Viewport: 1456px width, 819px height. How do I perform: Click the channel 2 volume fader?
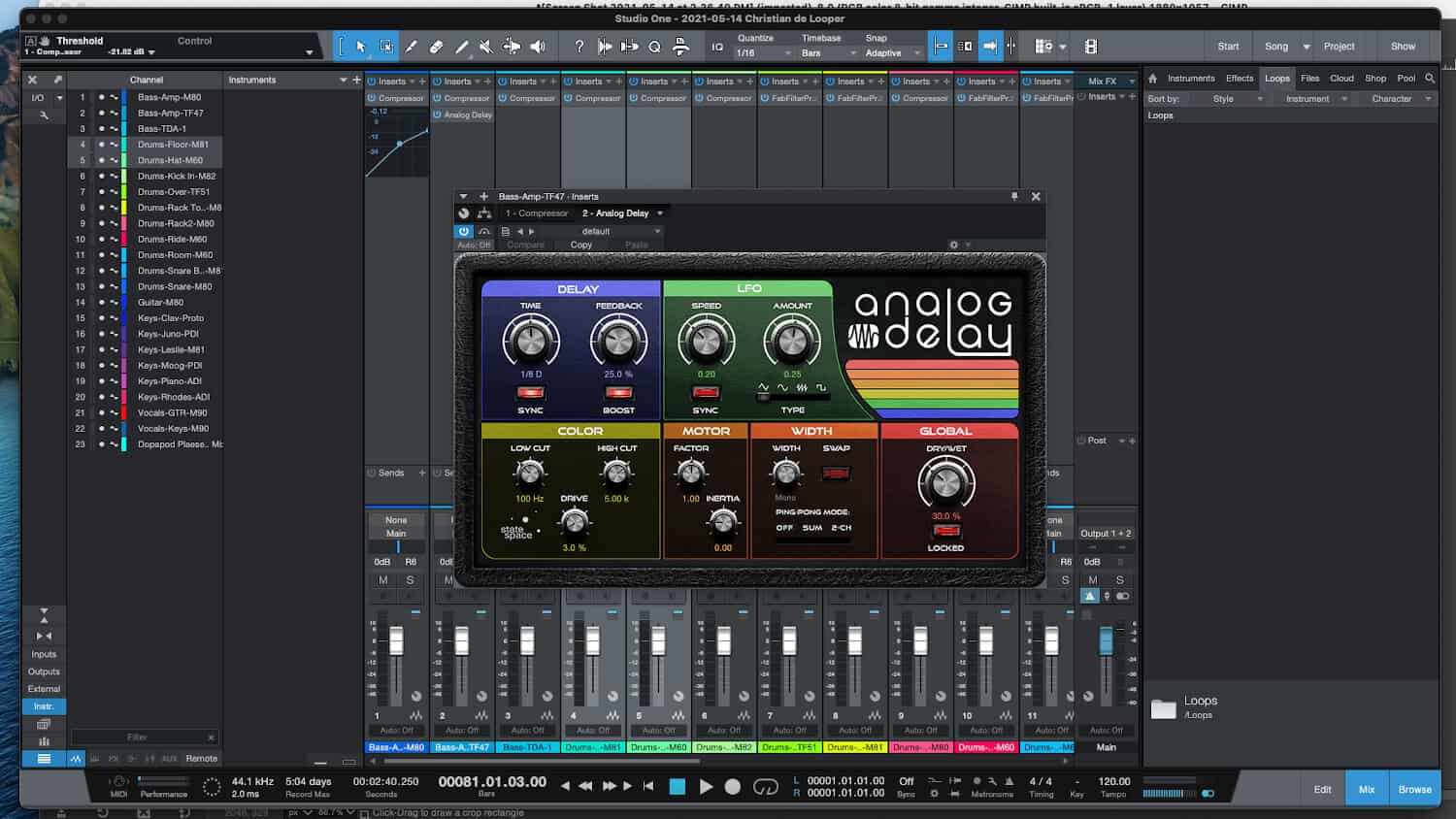pyautogui.click(x=461, y=640)
